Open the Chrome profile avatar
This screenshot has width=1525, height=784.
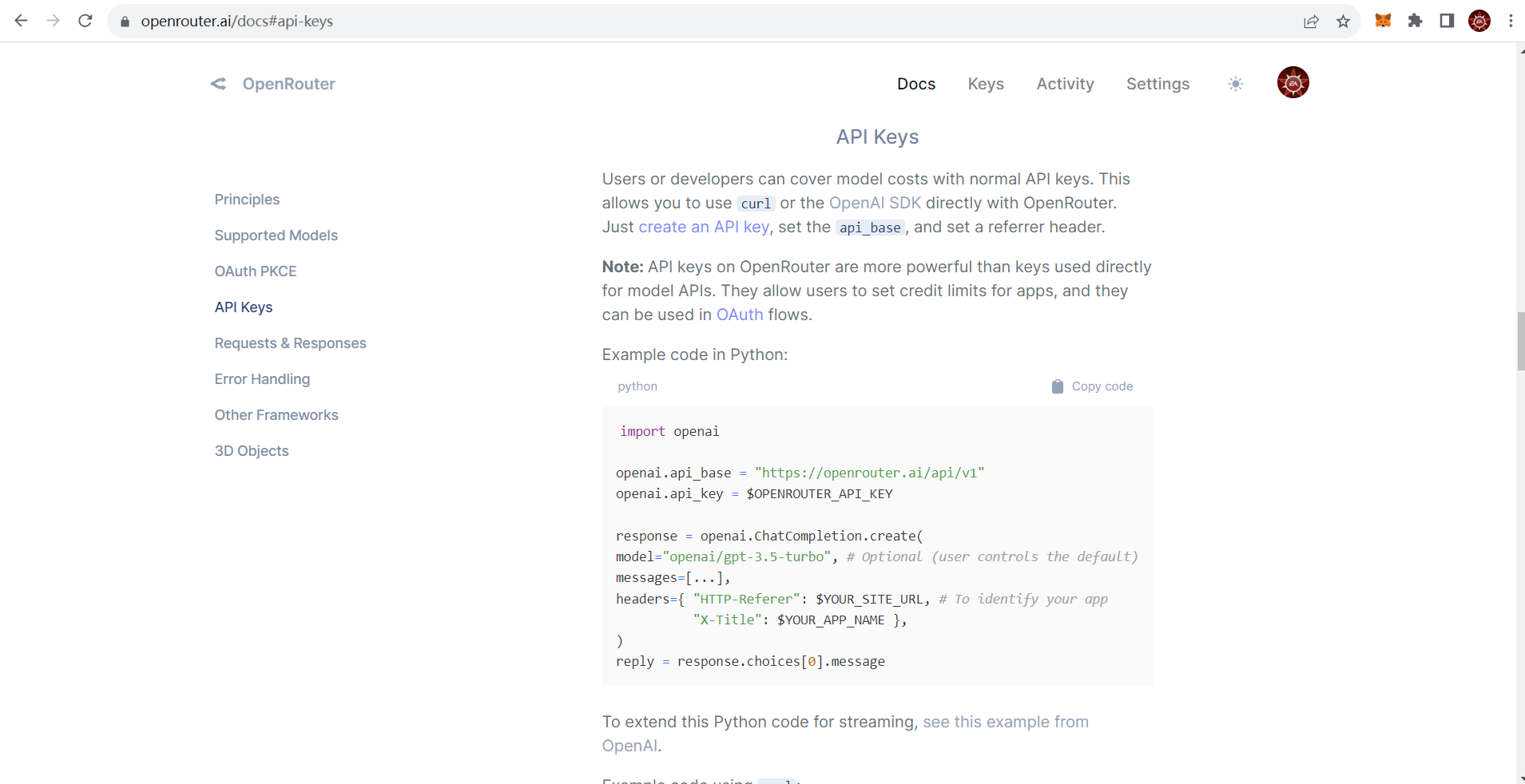click(x=1479, y=21)
